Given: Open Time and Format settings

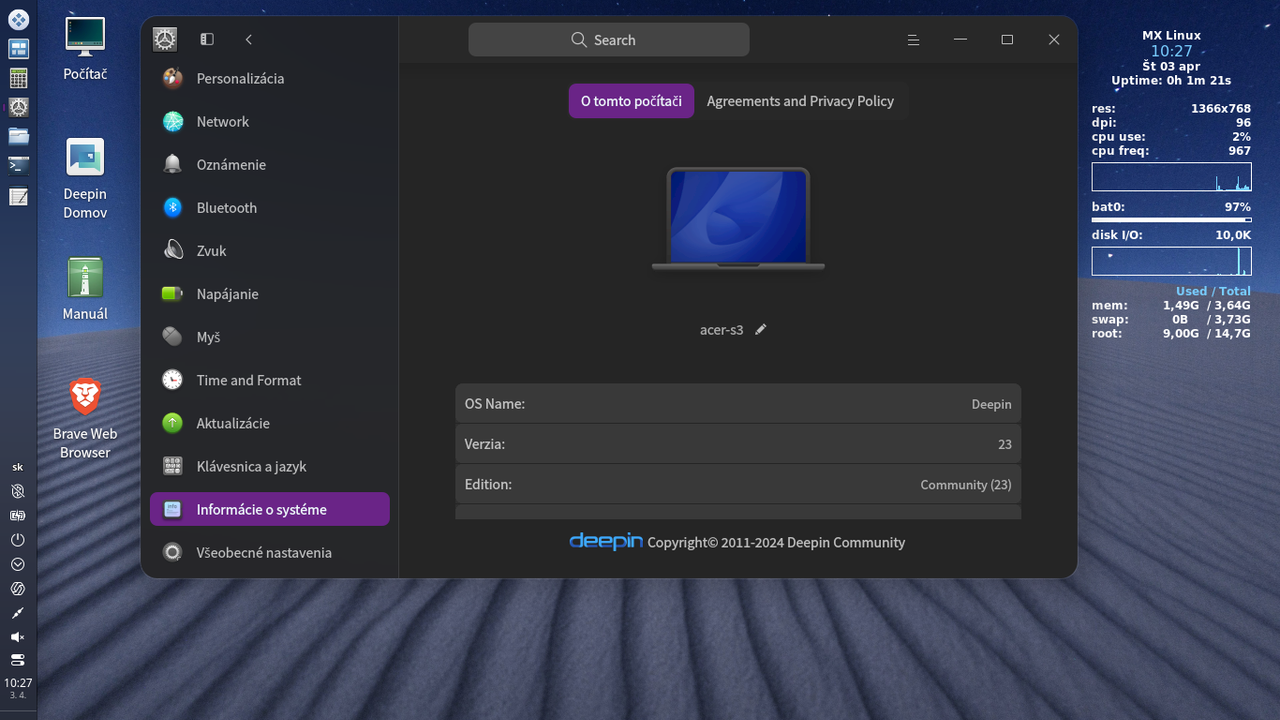Looking at the screenshot, I should [269, 379].
